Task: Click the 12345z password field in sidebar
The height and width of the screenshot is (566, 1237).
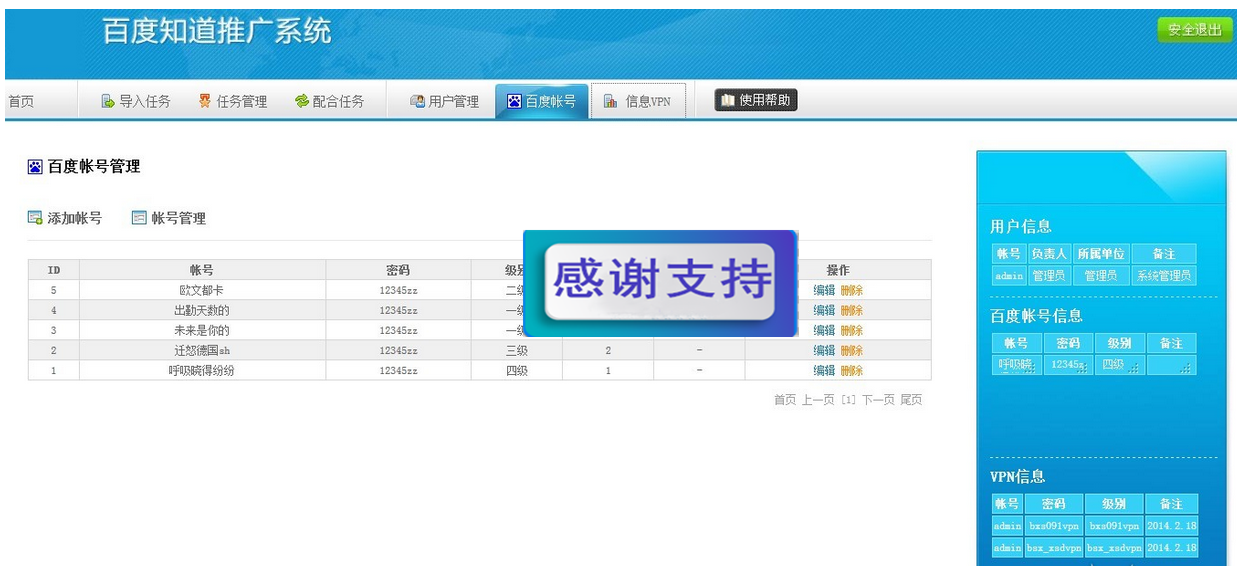Action: click(x=1067, y=365)
